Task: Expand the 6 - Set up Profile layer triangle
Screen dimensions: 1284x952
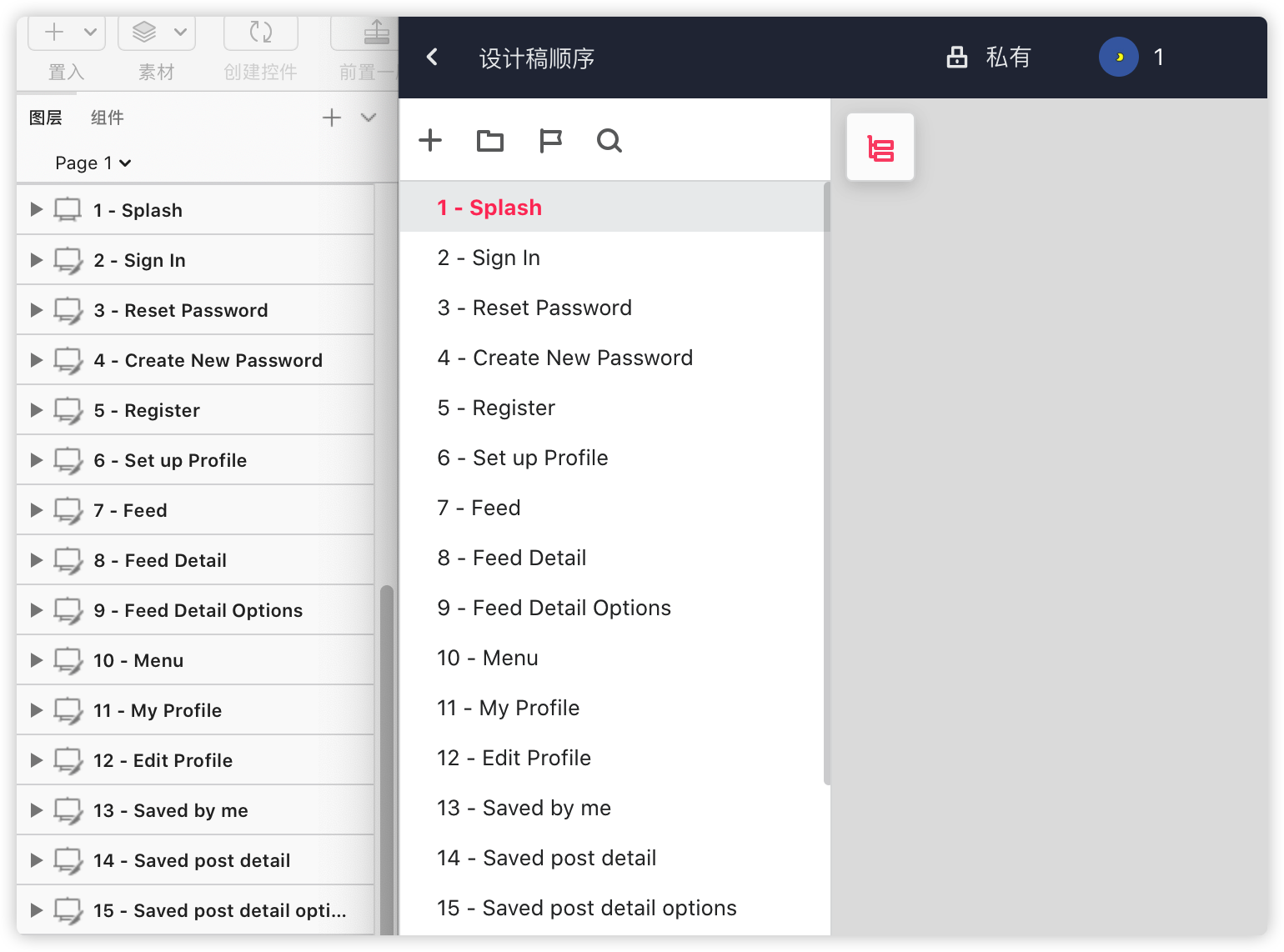Action: 36,459
